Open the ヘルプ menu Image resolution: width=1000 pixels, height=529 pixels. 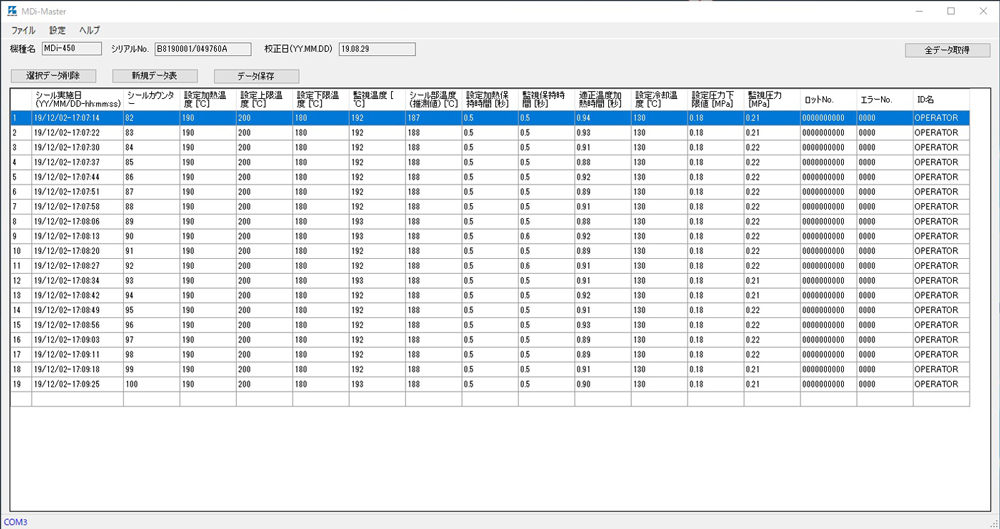point(90,30)
